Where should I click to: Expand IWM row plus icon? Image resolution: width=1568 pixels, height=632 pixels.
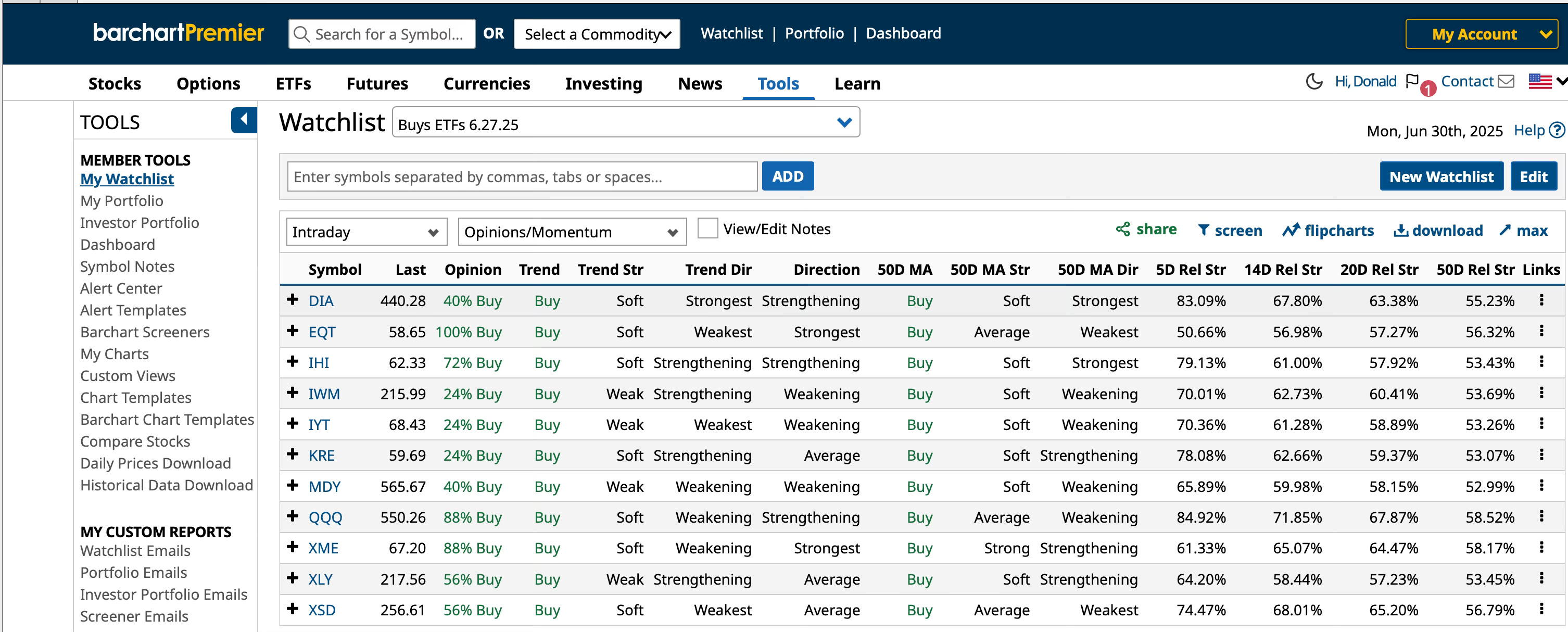[x=293, y=393]
